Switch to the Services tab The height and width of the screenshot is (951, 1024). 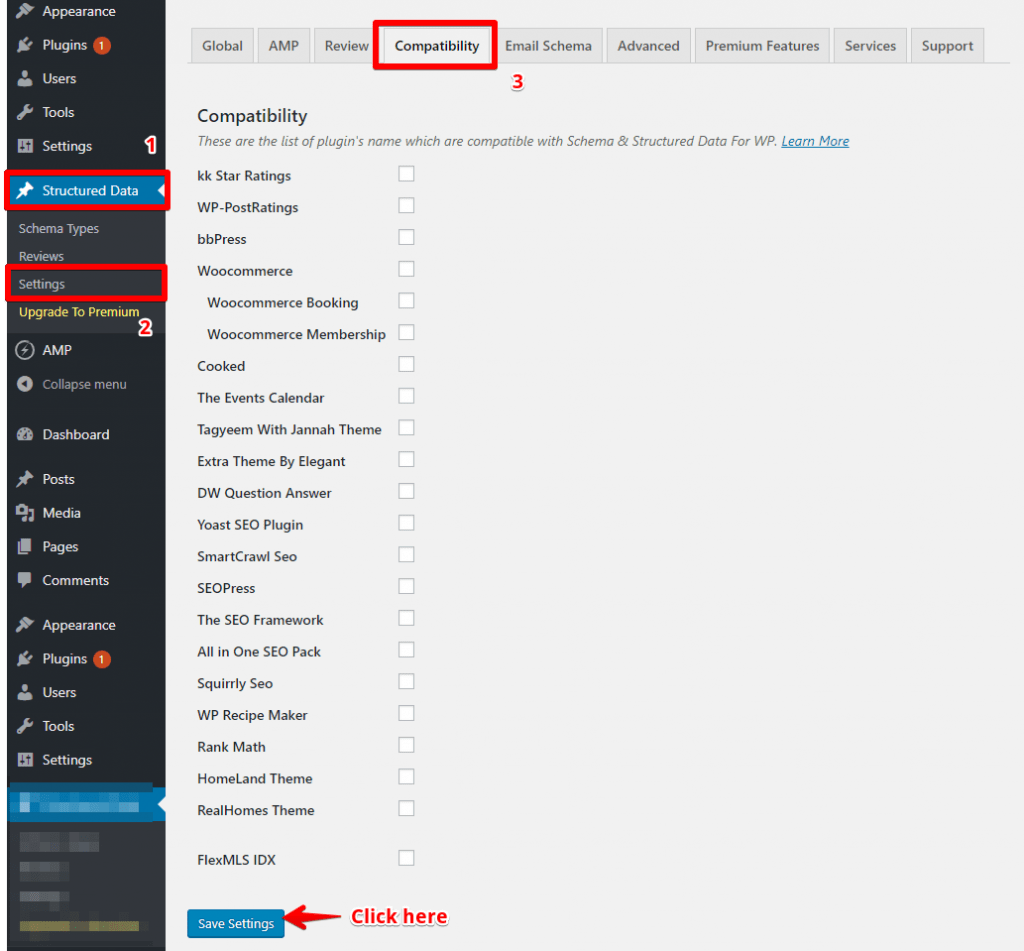tap(870, 46)
